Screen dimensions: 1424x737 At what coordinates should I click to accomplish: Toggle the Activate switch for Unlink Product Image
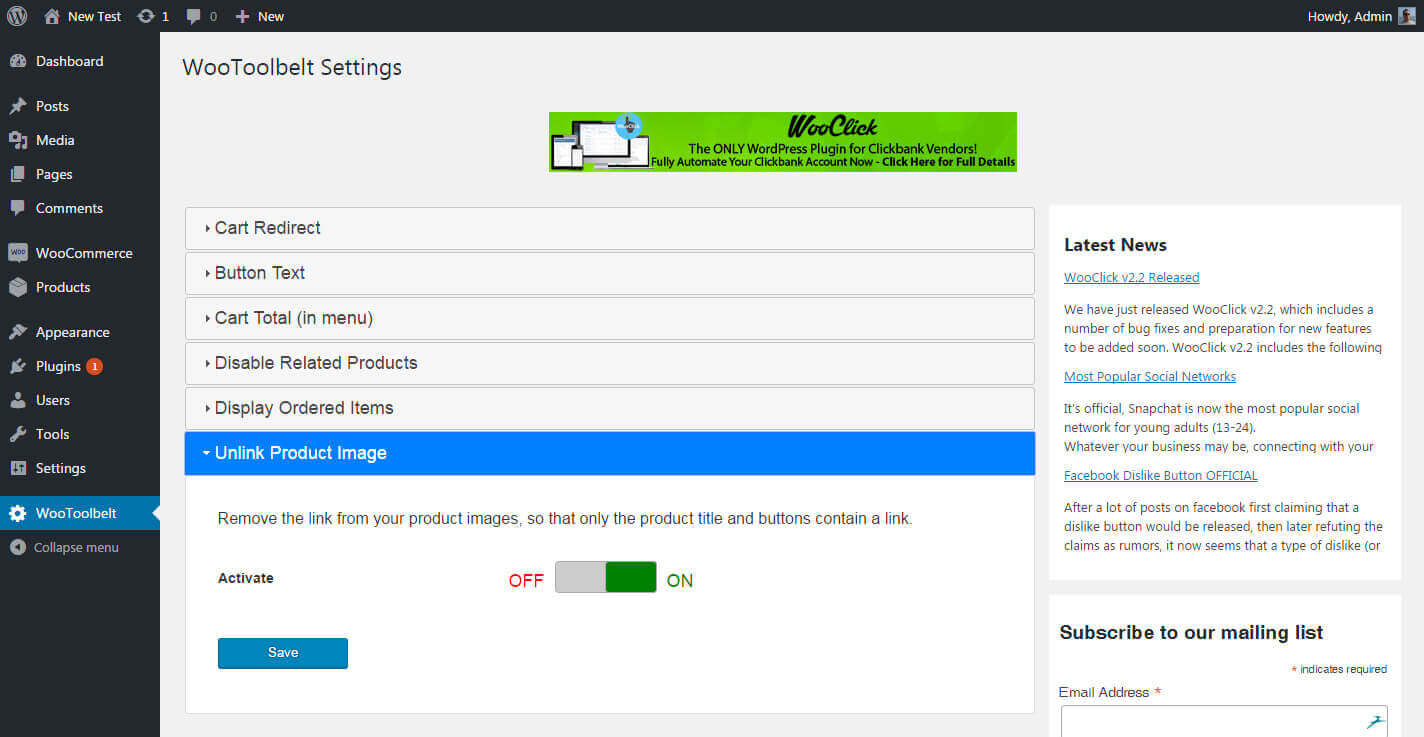(x=606, y=578)
